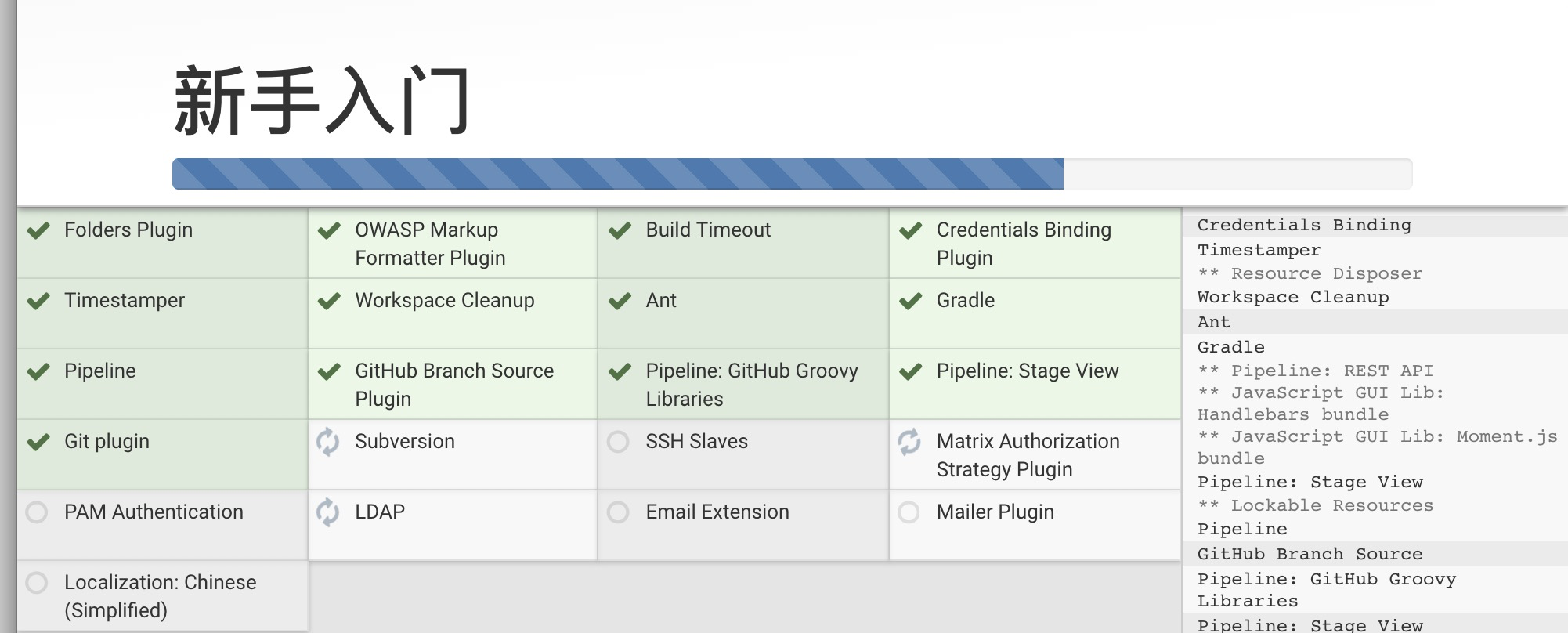Click the Gradle installed checkmark icon
This screenshot has height=633, width=1568.
tap(910, 301)
